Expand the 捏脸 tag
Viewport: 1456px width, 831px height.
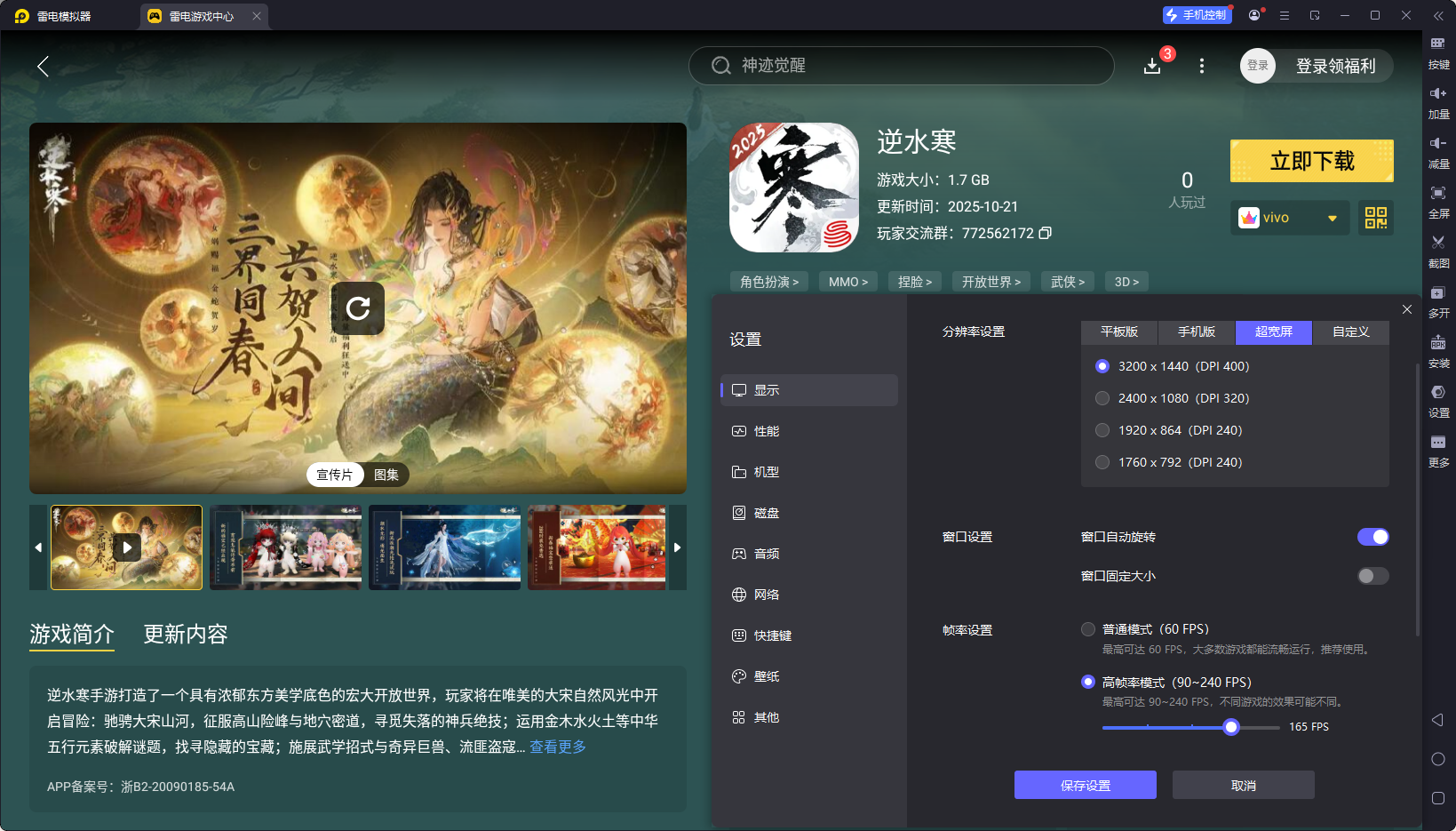click(915, 282)
